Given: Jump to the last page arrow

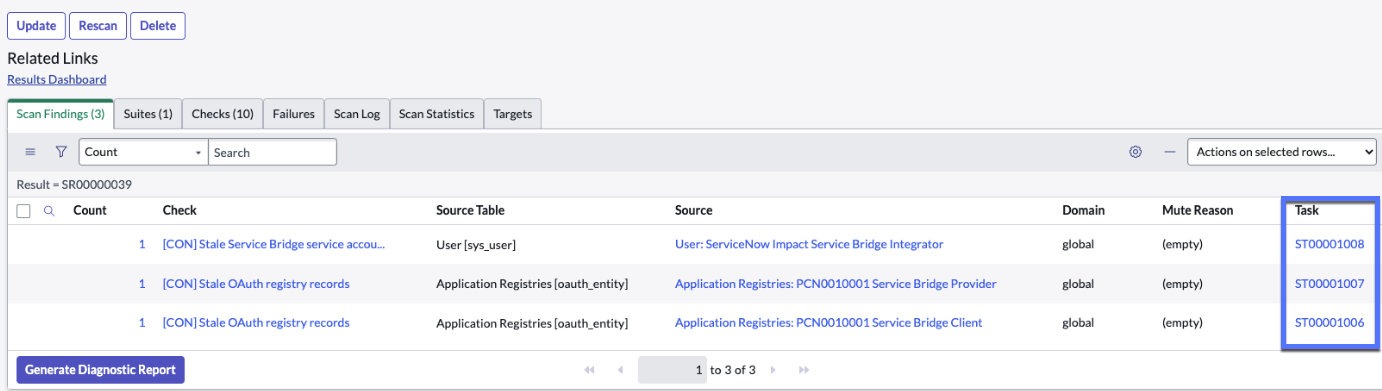Looking at the screenshot, I should pos(804,370).
